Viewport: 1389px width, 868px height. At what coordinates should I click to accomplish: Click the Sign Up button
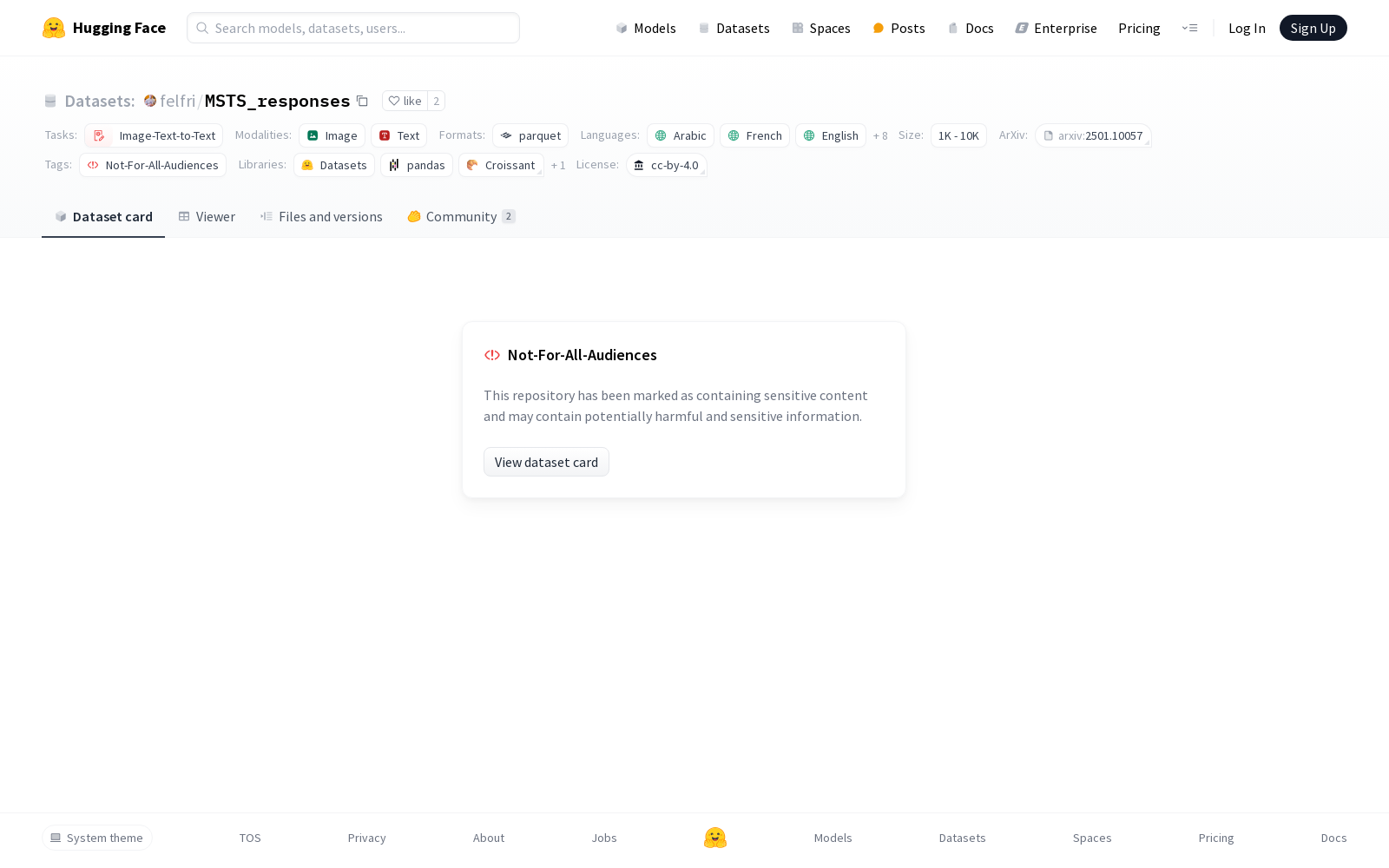point(1313,28)
